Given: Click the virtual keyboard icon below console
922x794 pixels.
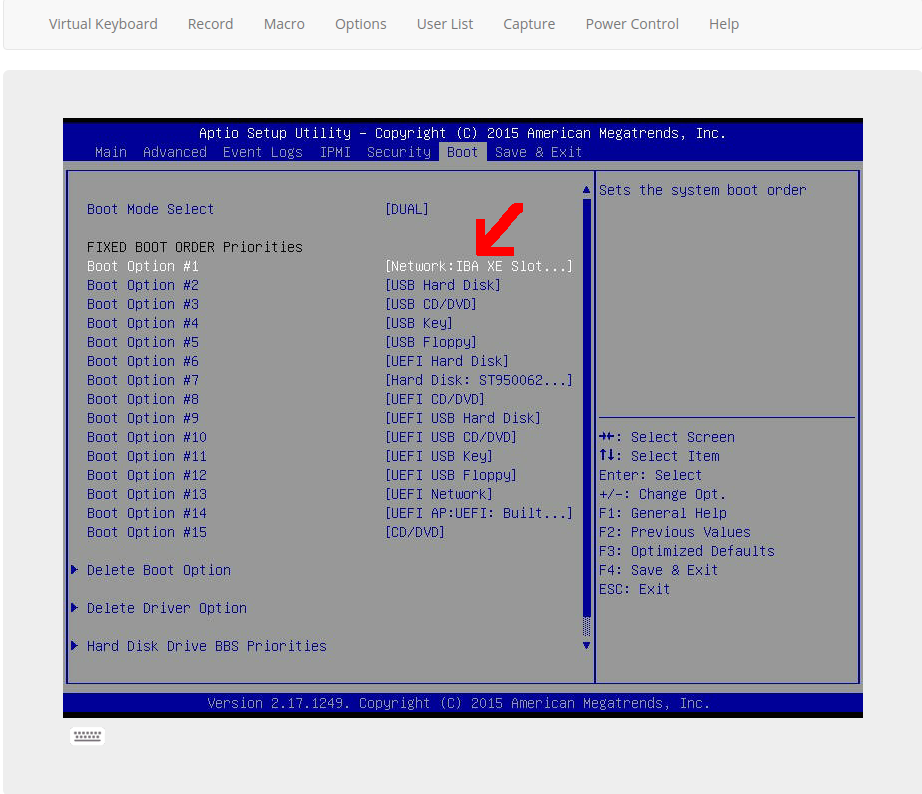Looking at the screenshot, I should [x=87, y=737].
